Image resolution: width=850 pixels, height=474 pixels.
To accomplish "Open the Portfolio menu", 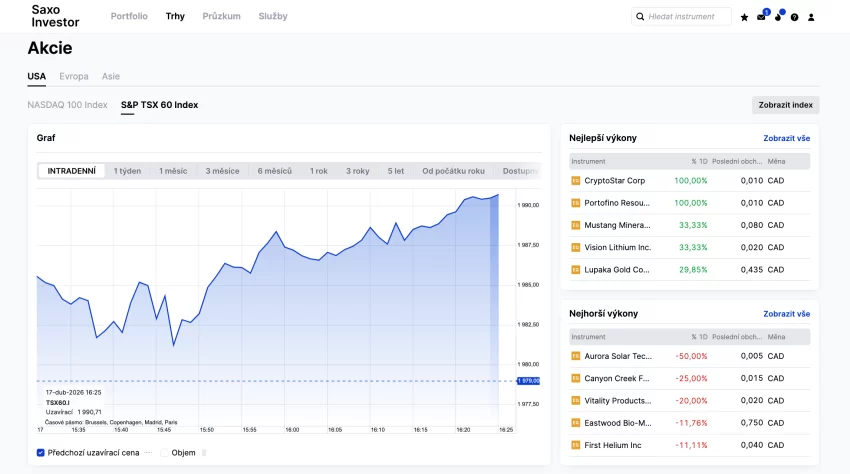I will [x=129, y=16].
